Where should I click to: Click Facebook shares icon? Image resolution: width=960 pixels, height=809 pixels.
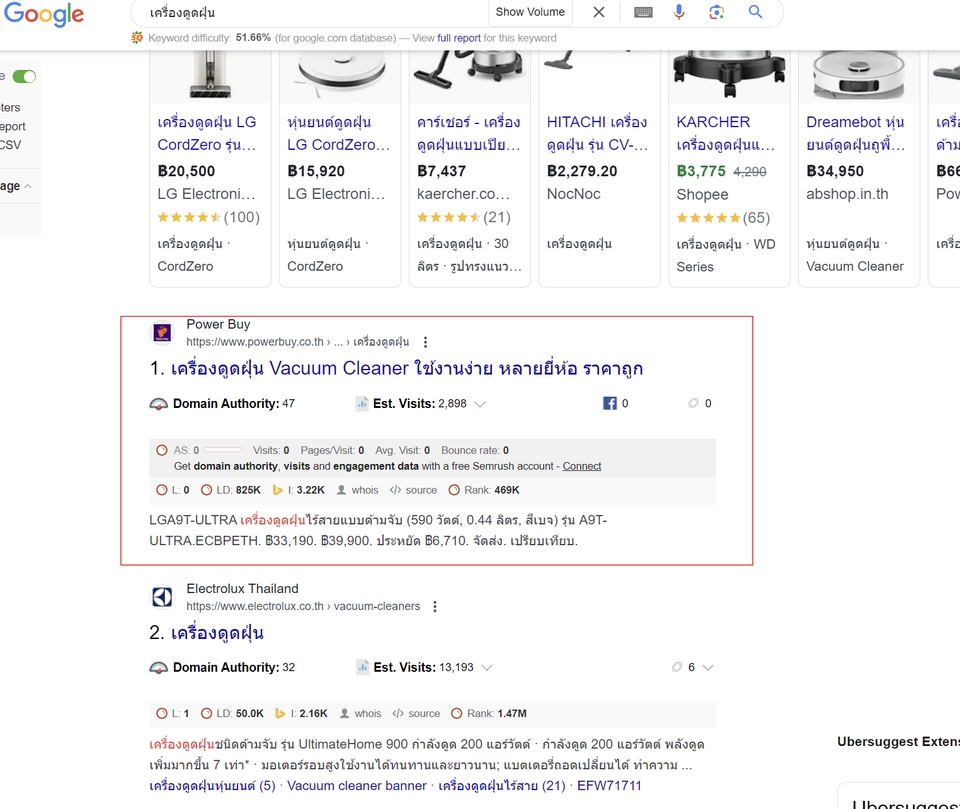tap(610, 403)
